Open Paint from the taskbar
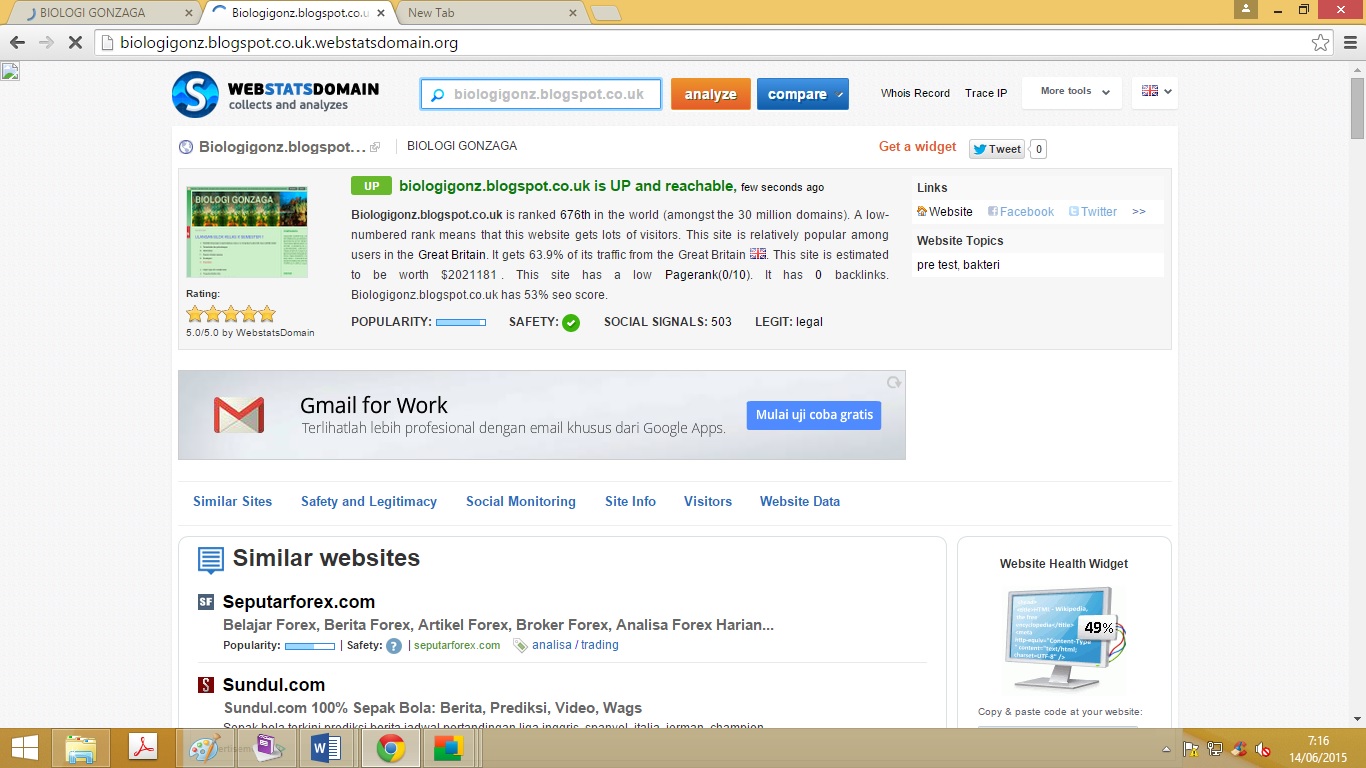The image size is (1366, 768). click(204, 748)
